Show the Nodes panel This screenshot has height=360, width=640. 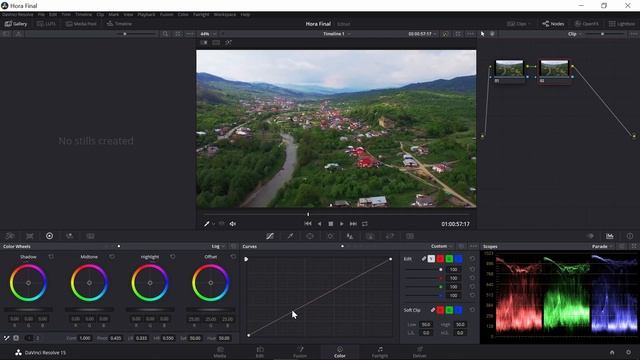coord(553,24)
